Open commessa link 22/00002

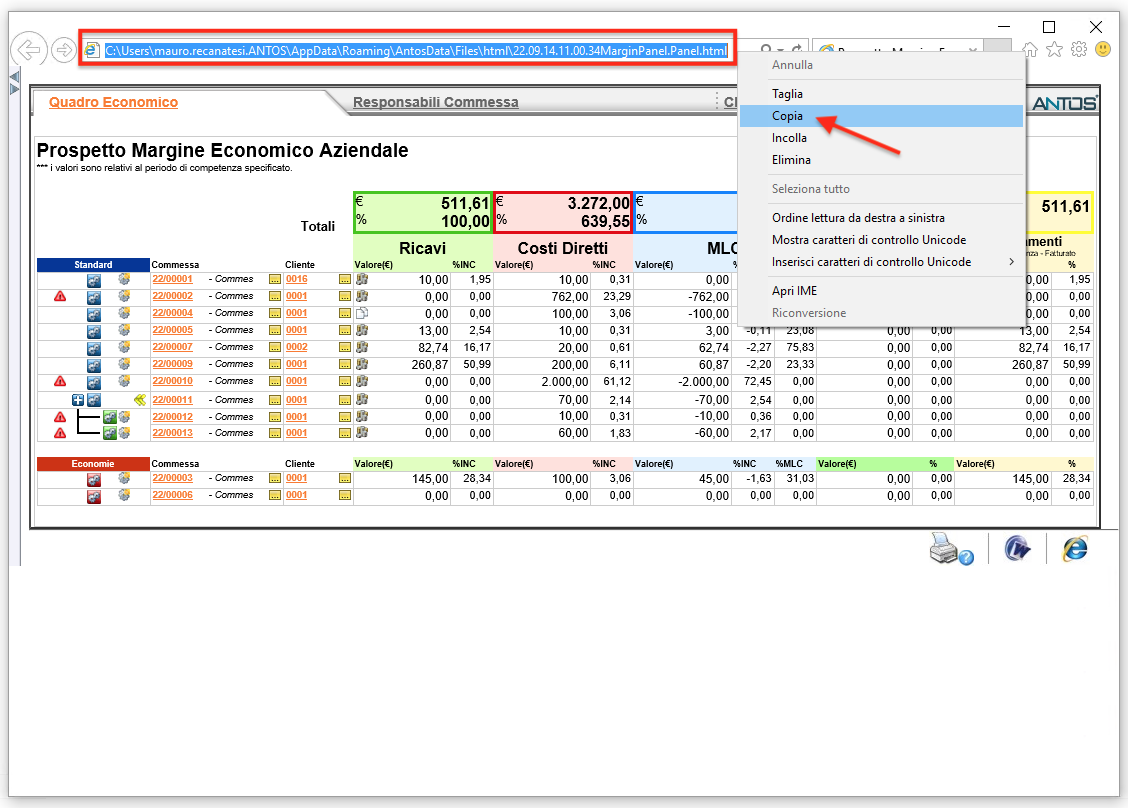coord(173,296)
